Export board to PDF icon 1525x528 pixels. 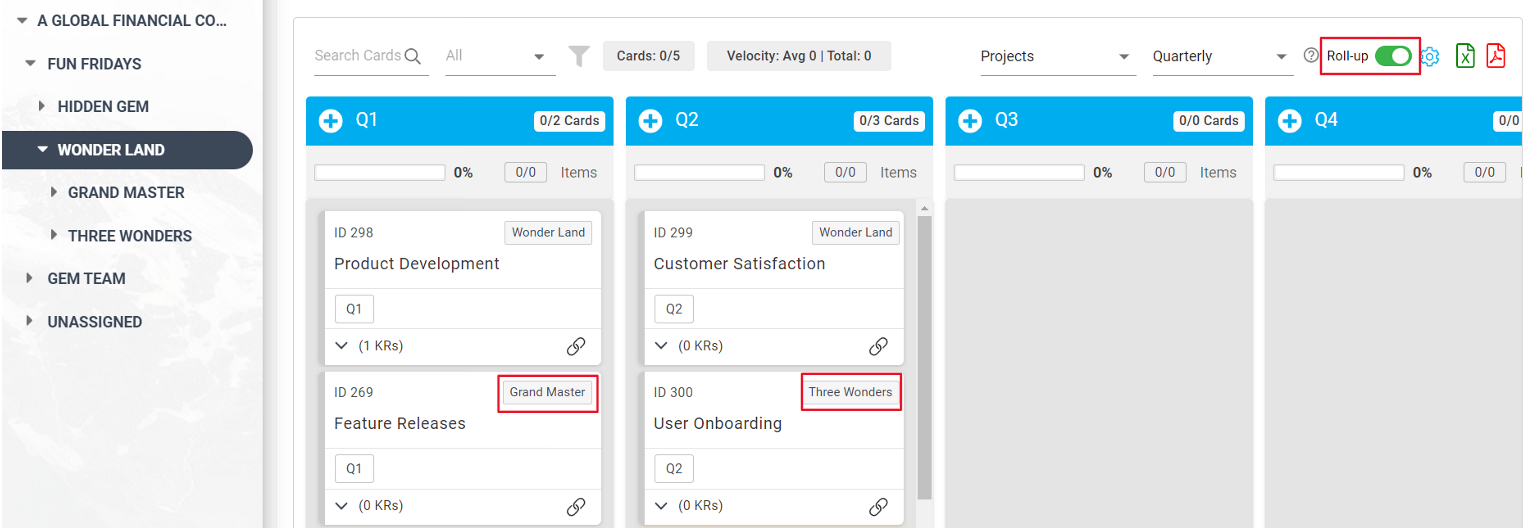click(1496, 56)
